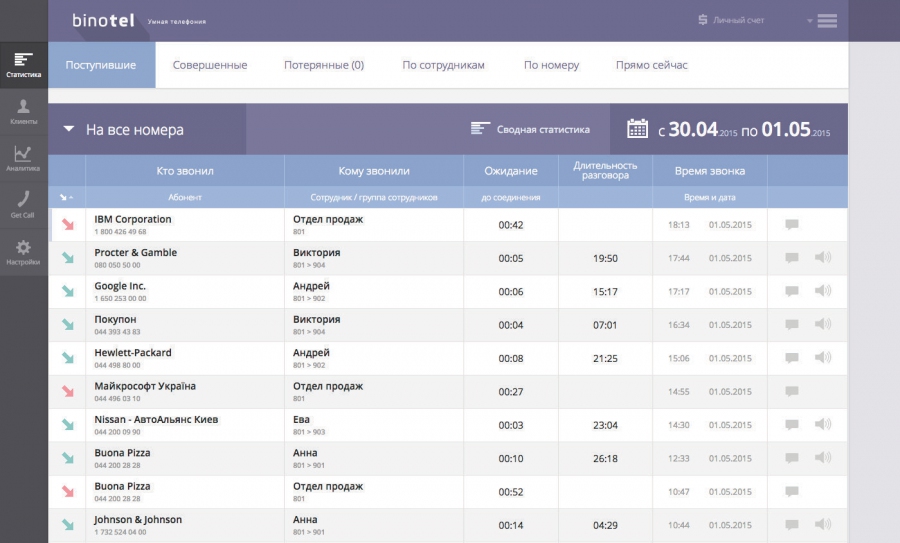Sort by call direction arrow header
Screen dimensions: 900x543
(x=67, y=197)
